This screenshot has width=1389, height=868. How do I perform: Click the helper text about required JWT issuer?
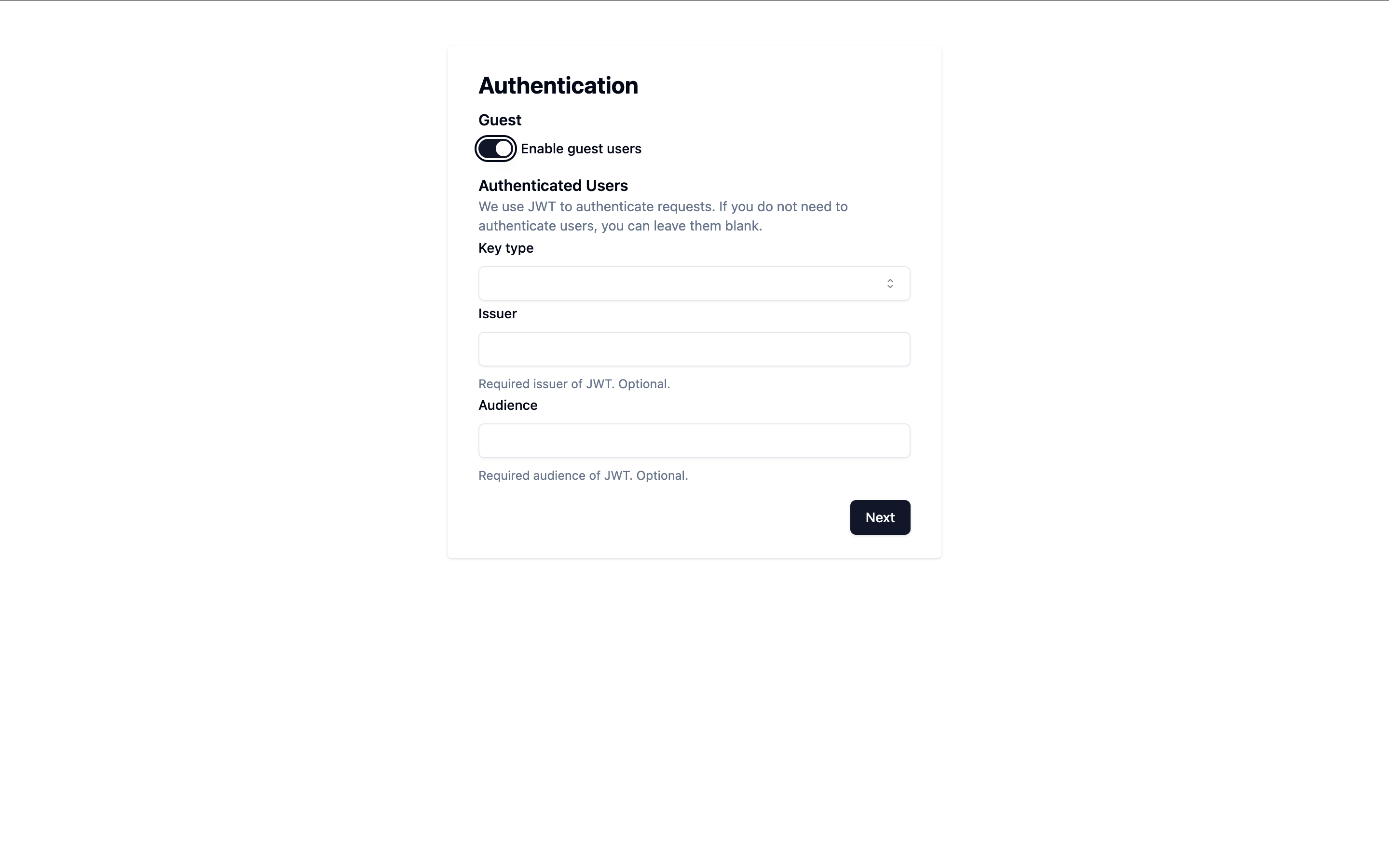[x=574, y=383]
